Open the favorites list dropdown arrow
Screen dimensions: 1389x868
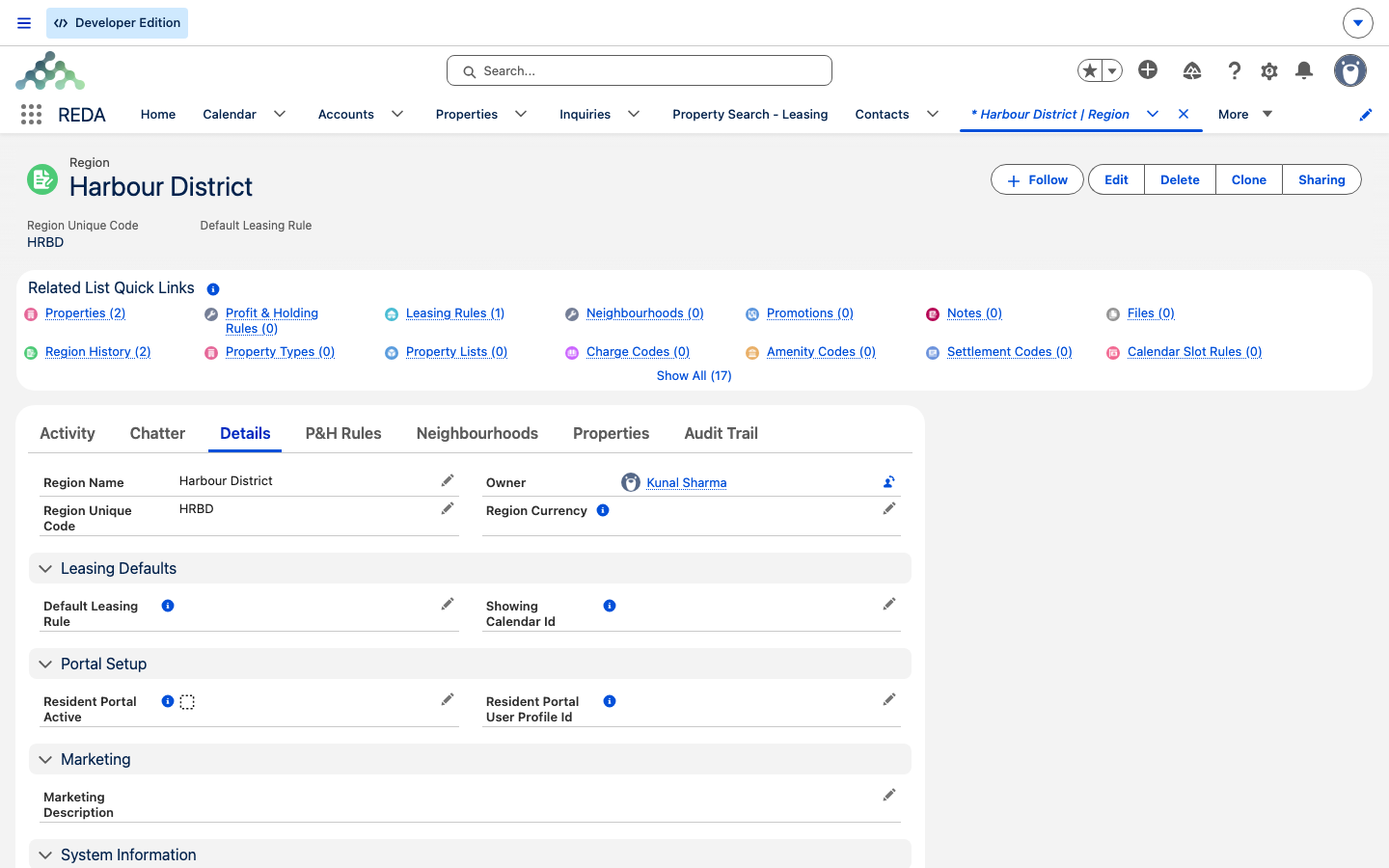click(1112, 70)
